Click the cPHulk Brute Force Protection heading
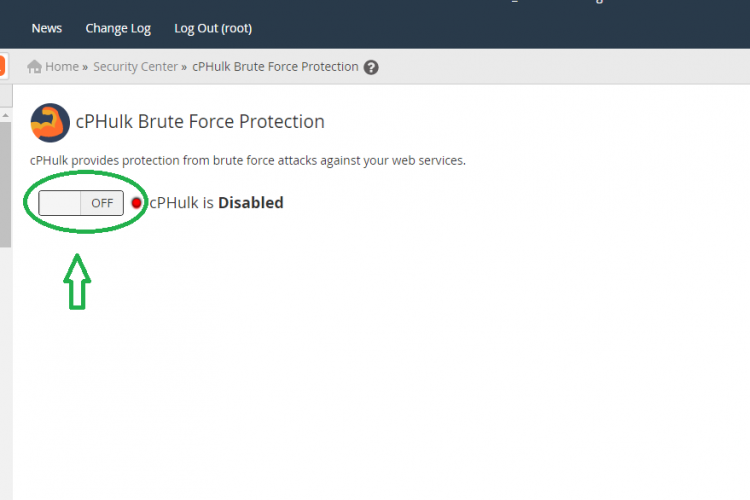This screenshot has width=750, height=500. point(200,122)
